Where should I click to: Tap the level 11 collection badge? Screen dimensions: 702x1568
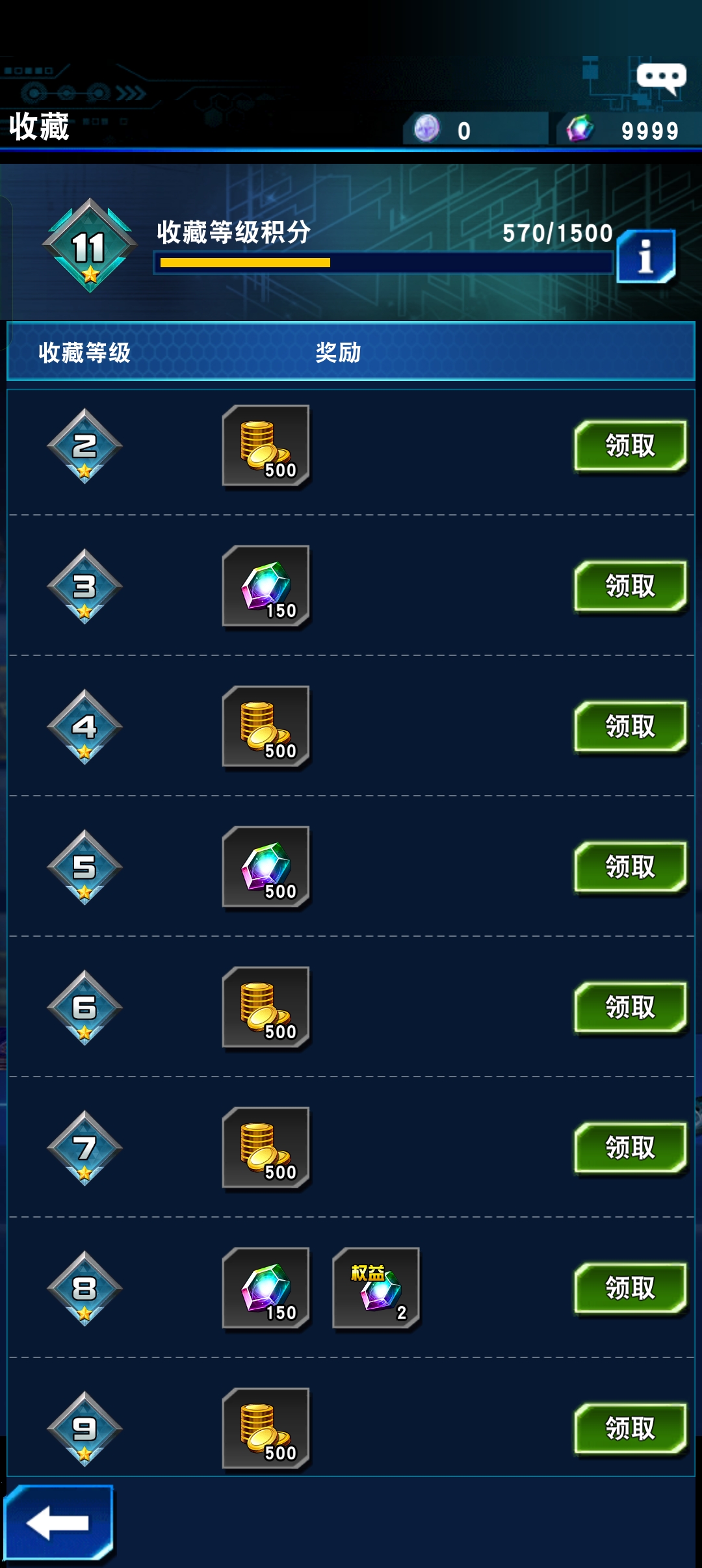pos(90,246)
